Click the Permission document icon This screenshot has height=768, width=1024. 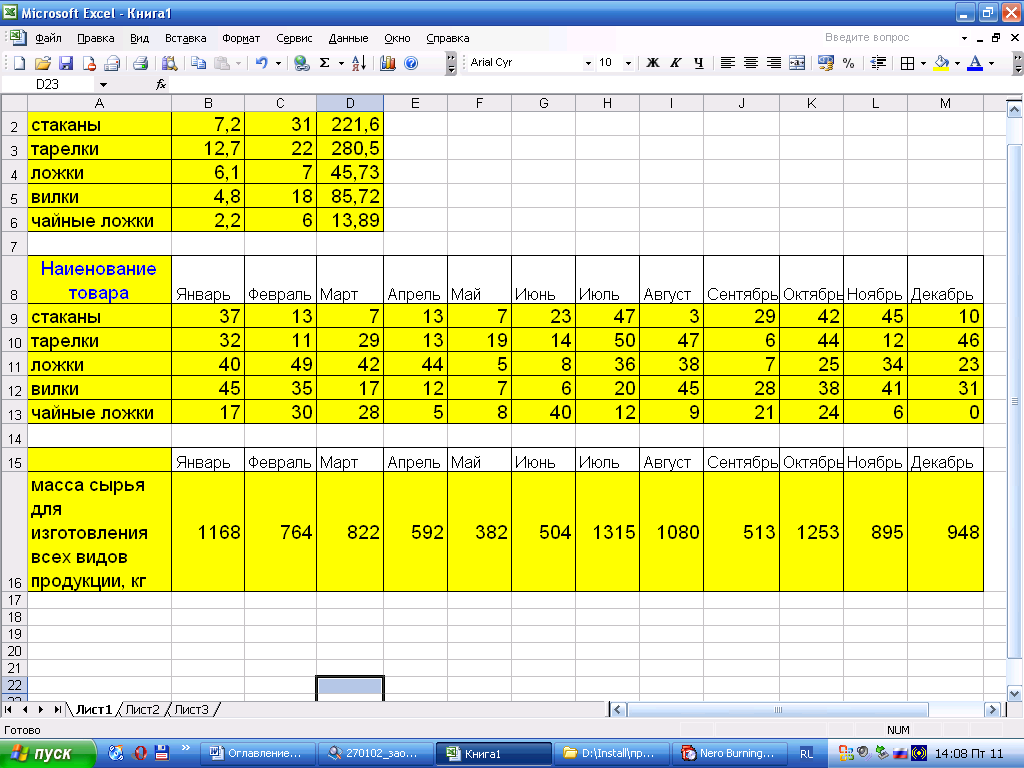pyautogui.click(x=89, y=63)
